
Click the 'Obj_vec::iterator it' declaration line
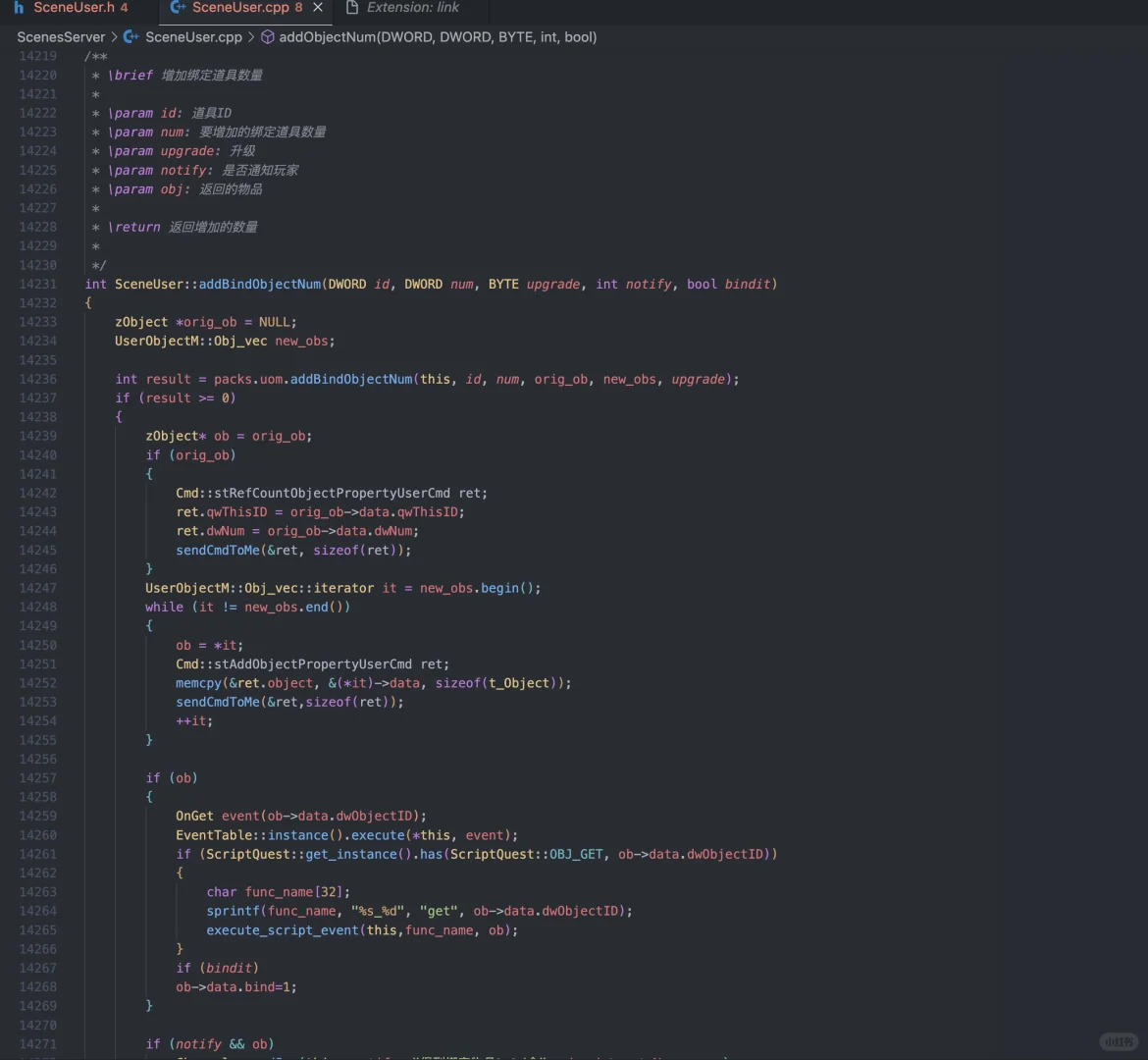(x=343, y=588)
